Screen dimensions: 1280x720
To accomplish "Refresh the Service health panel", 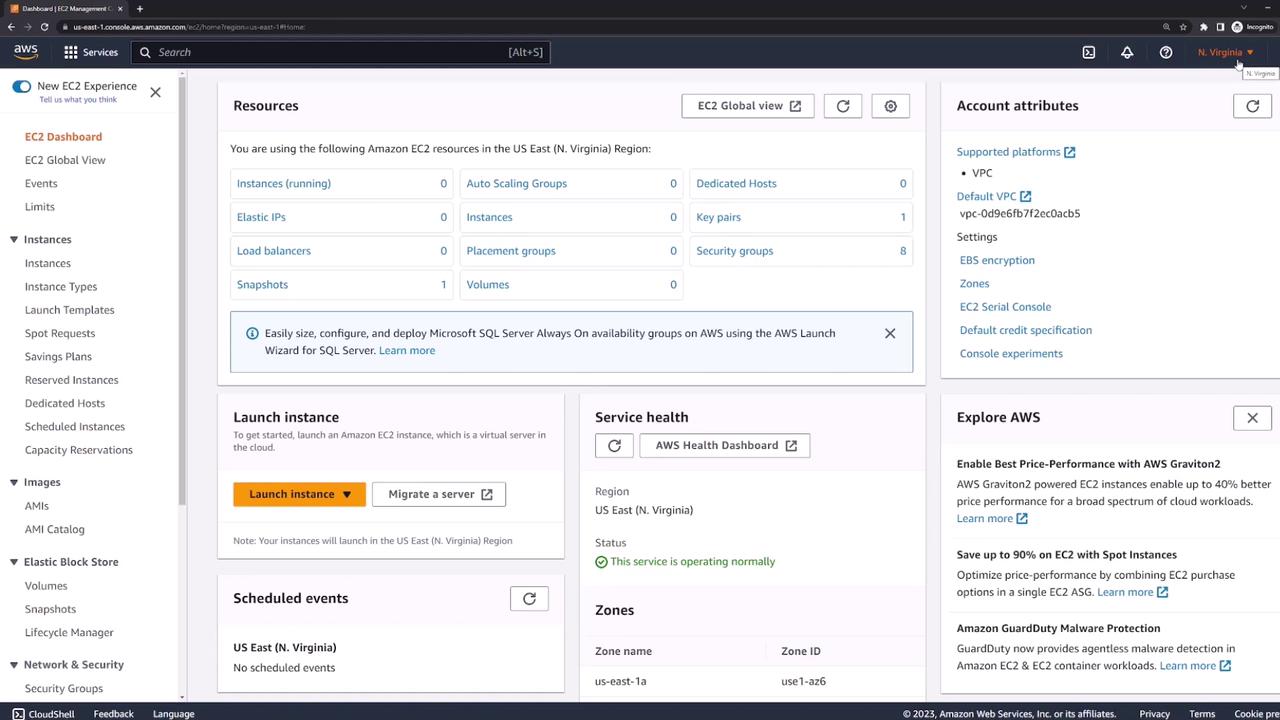I will point(614,446).
